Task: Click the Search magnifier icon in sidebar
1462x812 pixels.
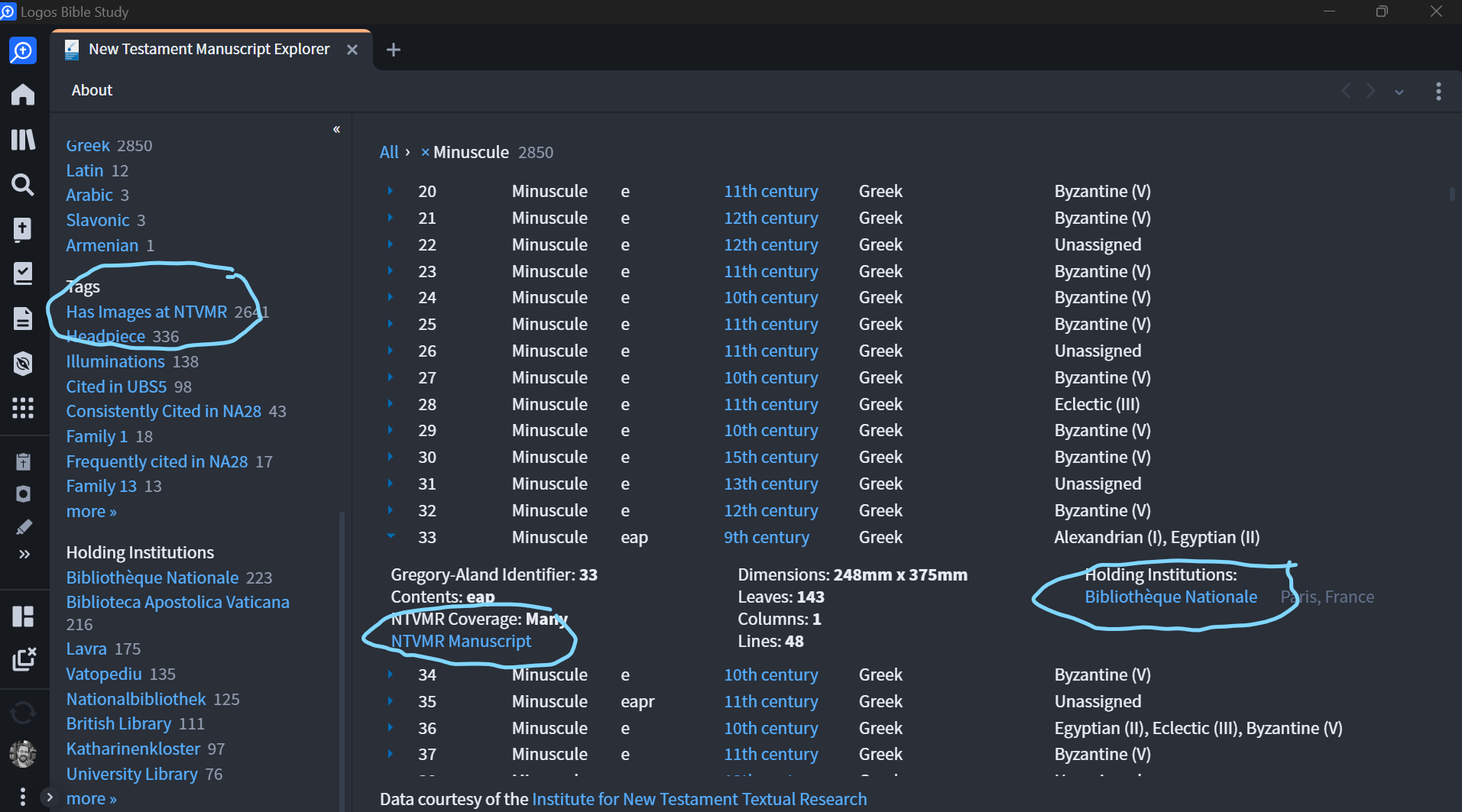Action: coord(23,185)
